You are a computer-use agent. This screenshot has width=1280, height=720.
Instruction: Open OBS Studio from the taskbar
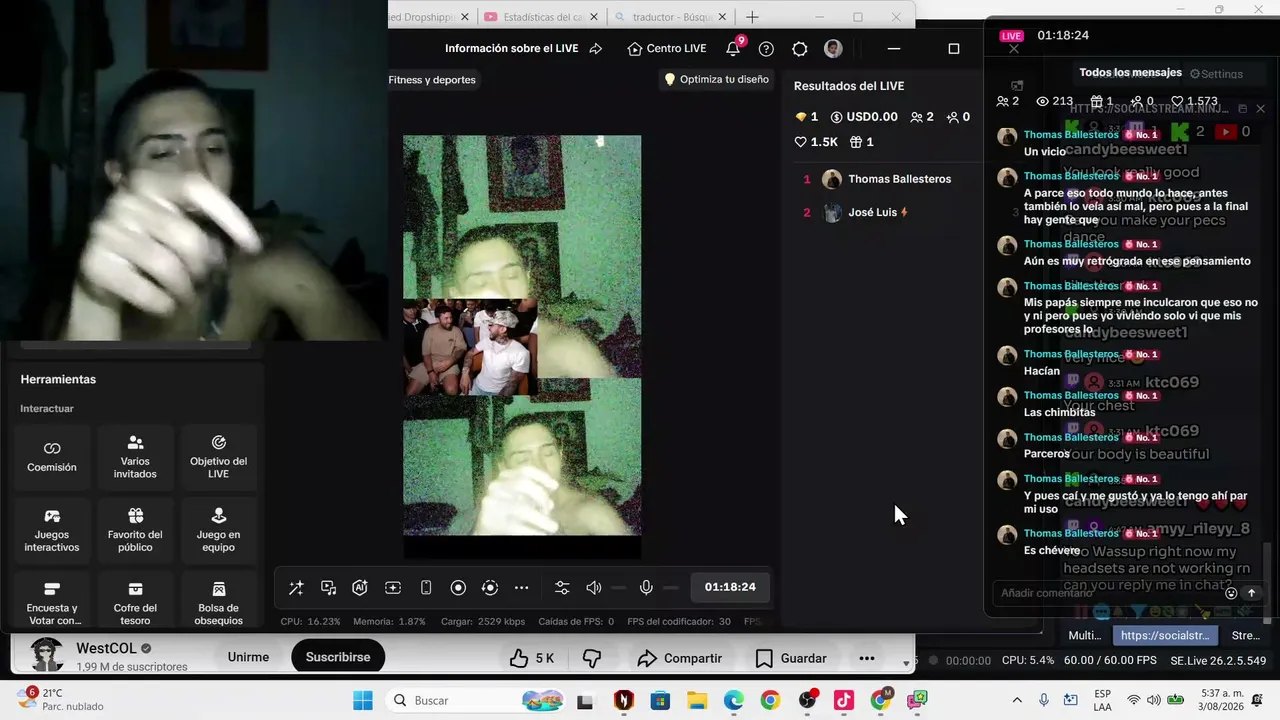807,700
